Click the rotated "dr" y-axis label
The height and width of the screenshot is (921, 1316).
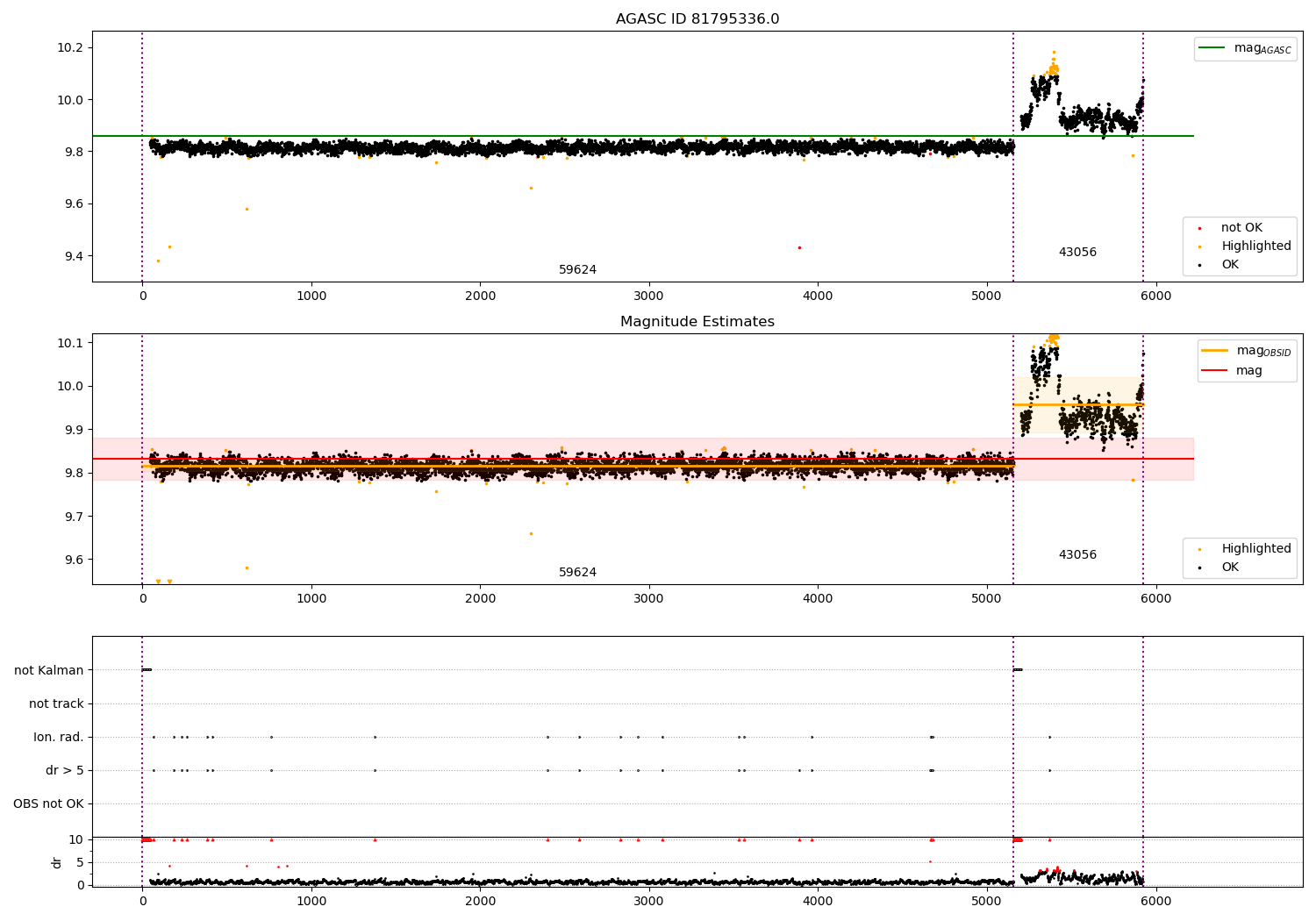coord(57,862)
